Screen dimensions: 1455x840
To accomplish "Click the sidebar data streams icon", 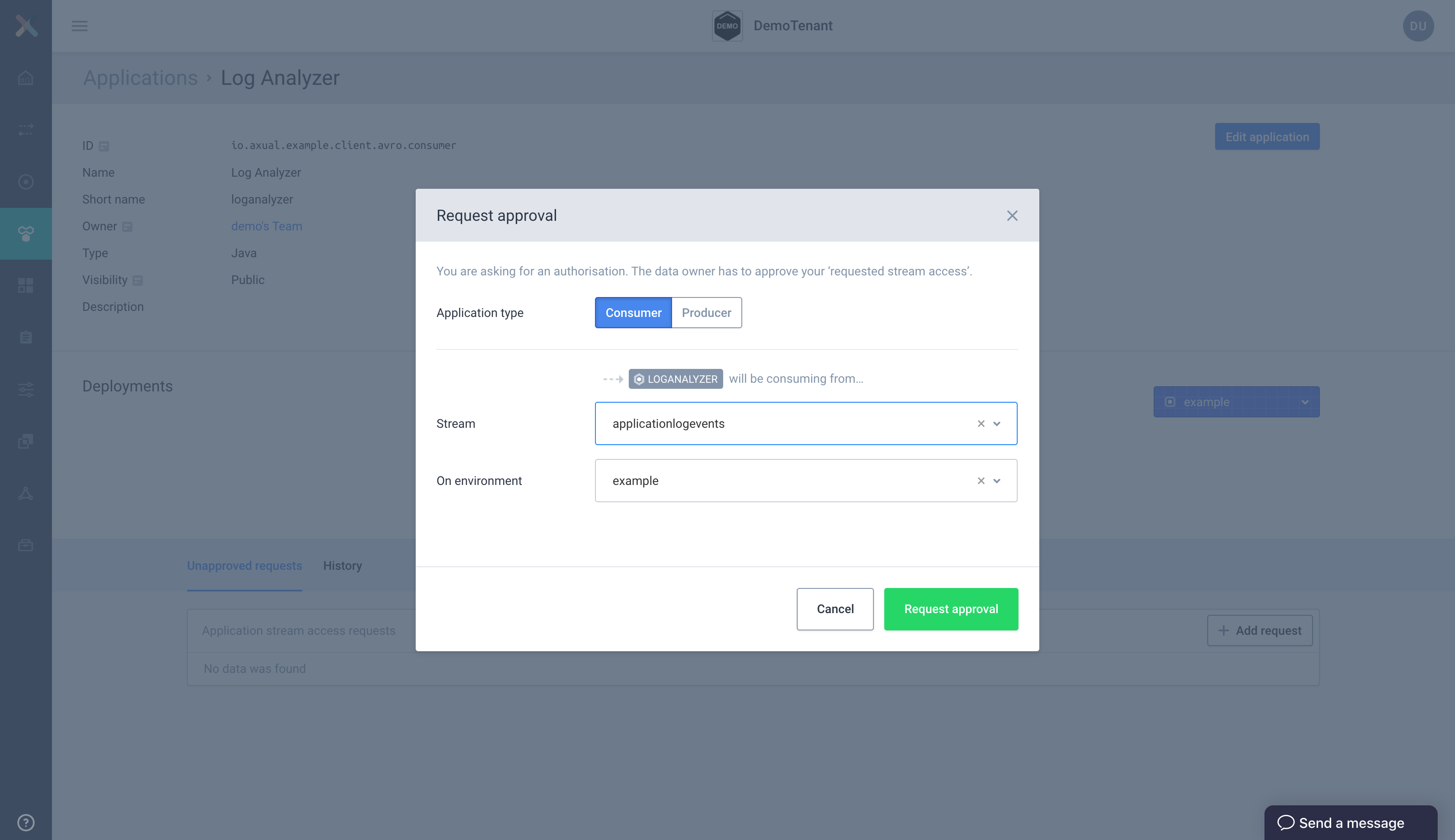I will point(26,129).
